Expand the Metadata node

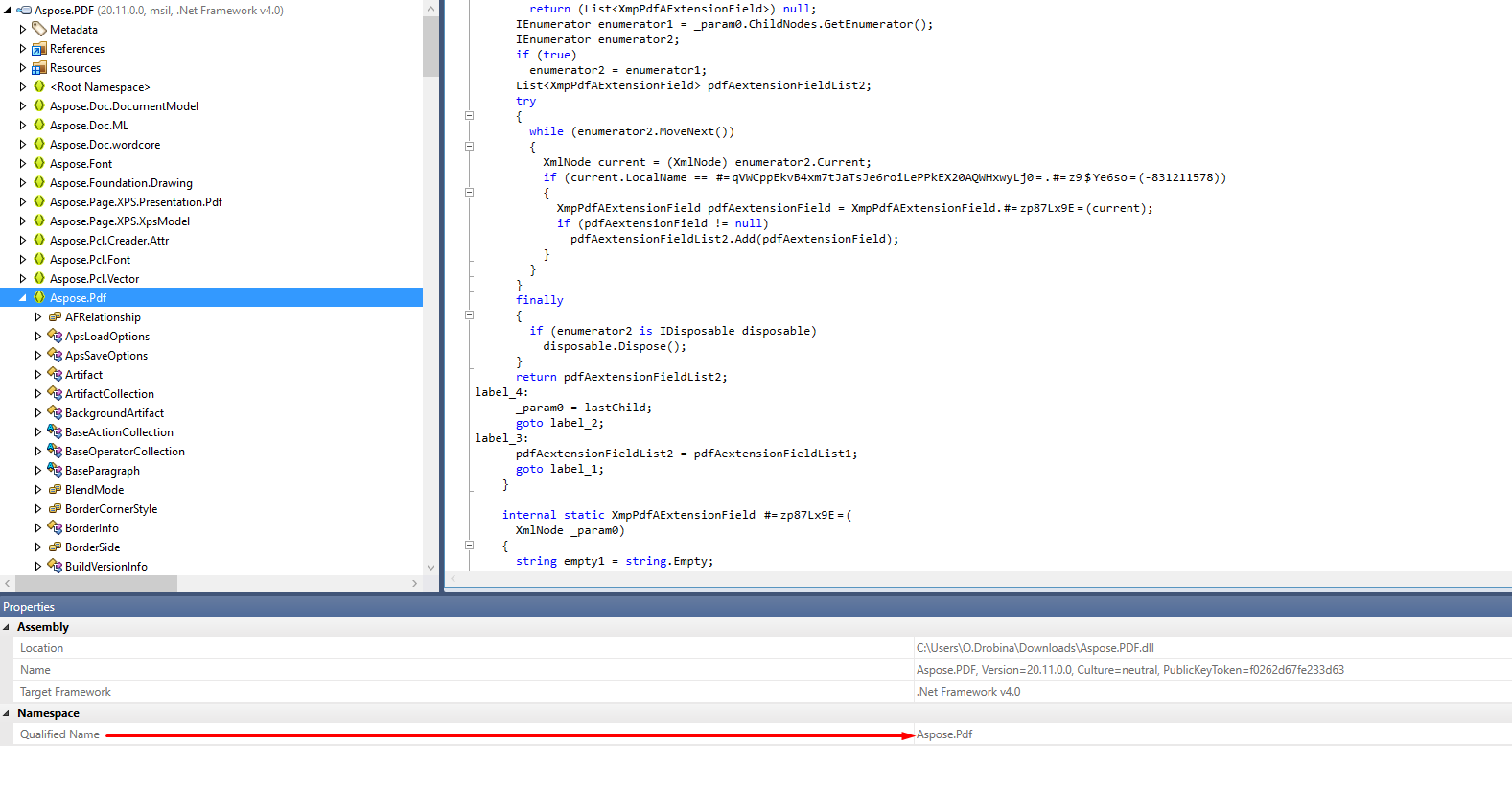coord(23,30)
